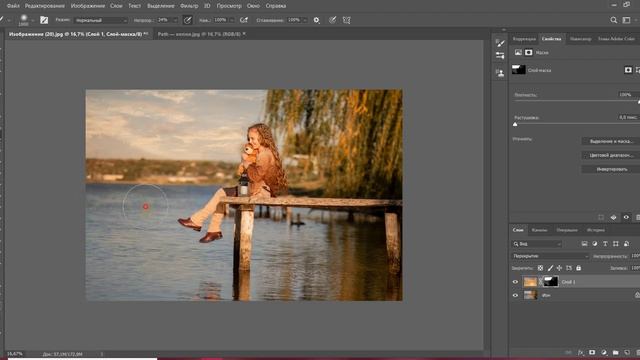
Task: Toggle mask link between Слой 1 thumbnails
Action: [541, 282]
